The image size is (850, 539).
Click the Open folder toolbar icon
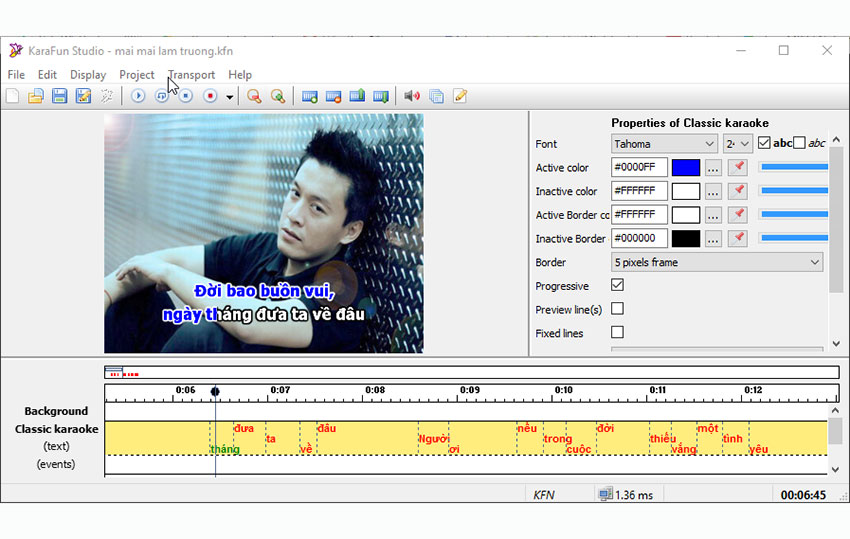(x=36, y=96)
